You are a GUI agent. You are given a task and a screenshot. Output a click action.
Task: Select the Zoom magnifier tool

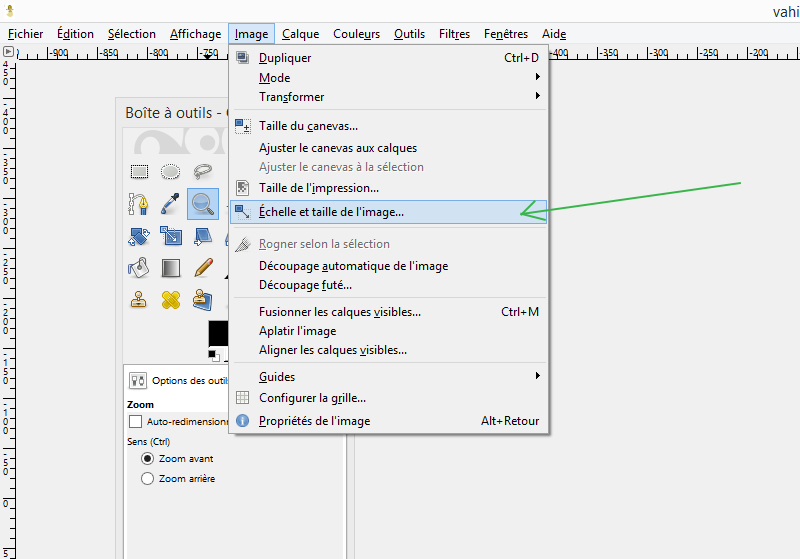(203, 204)
